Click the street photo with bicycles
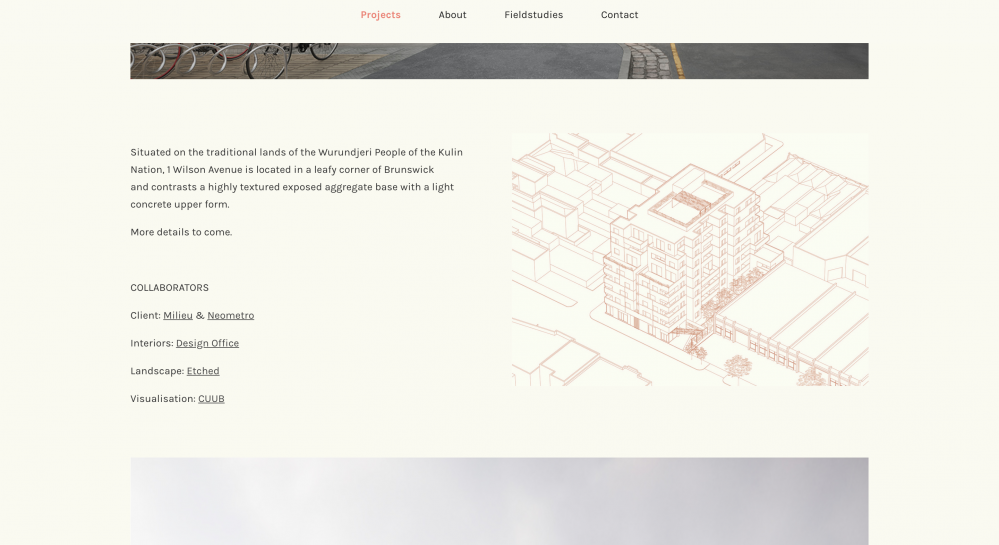The width and height of the screenshot is (999, 545). coord(500,61)
